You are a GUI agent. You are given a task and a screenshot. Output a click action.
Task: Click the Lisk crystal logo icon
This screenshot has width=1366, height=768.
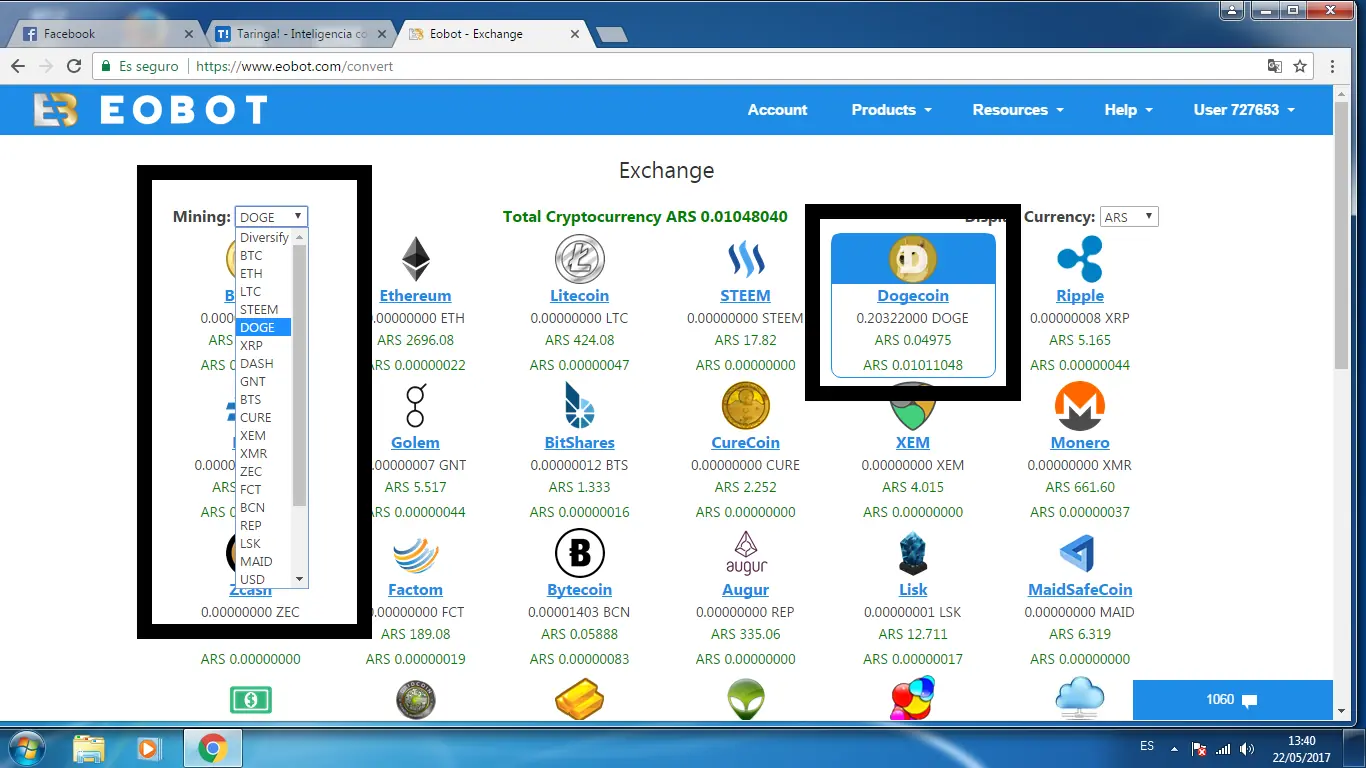click(x=913, y=553)
